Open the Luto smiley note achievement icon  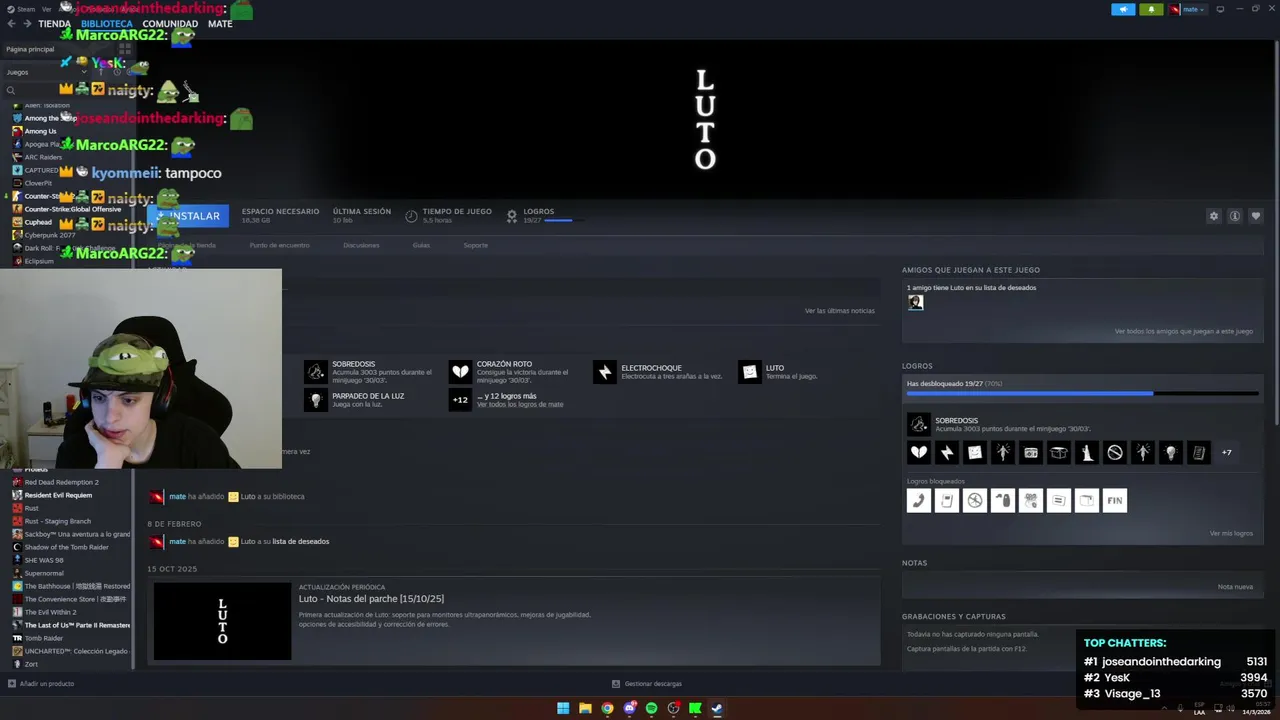750,372
